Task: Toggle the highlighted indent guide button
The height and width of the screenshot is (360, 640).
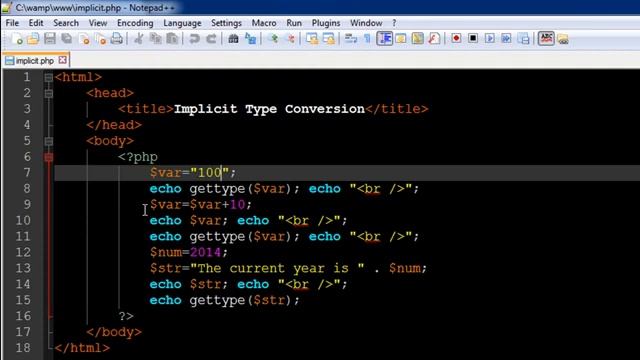Action: pyautogui.click(x=384, y=39)
